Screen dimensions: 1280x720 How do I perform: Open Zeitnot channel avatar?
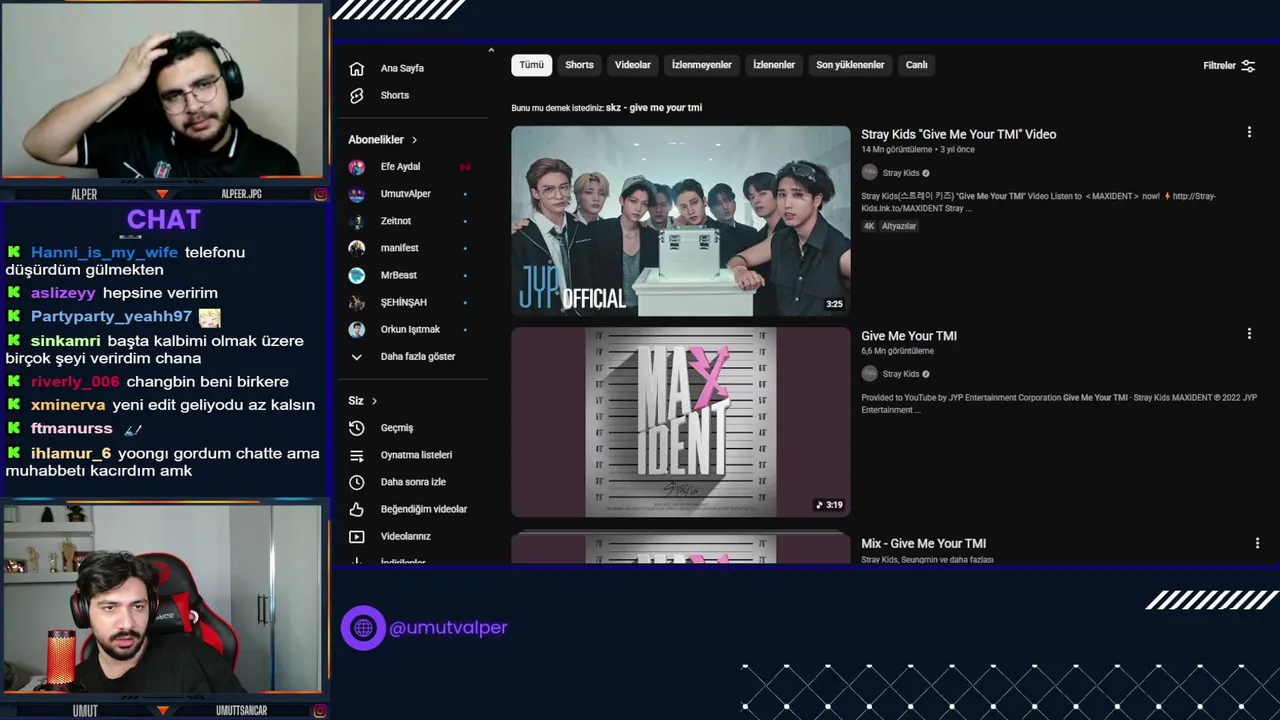tap(357, 221)
